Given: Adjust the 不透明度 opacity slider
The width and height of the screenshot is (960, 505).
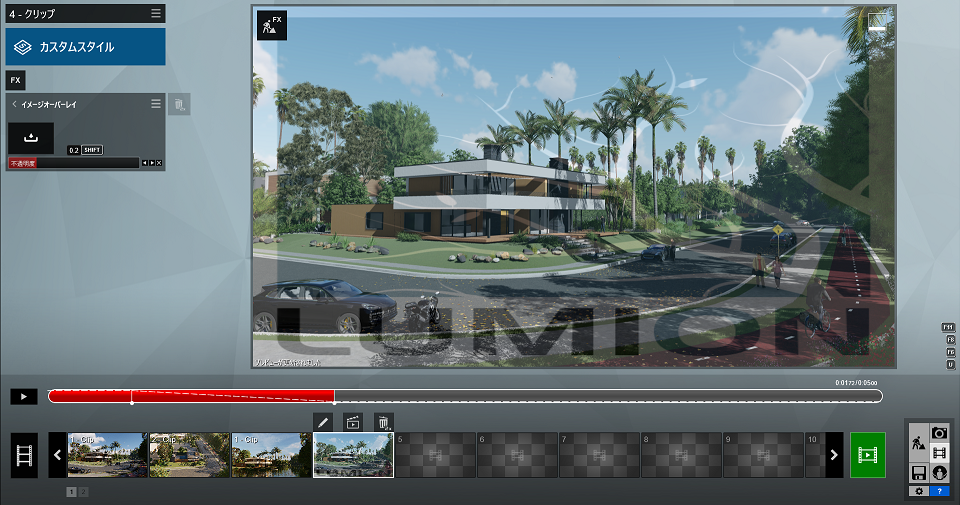Looking at the screenshot, I should [73, 163].
